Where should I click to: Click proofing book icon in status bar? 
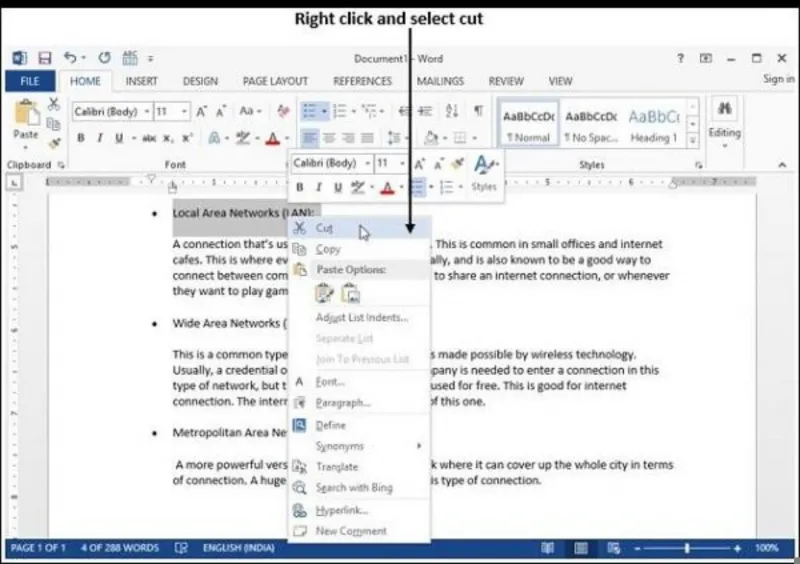click(x=181, y=548)
